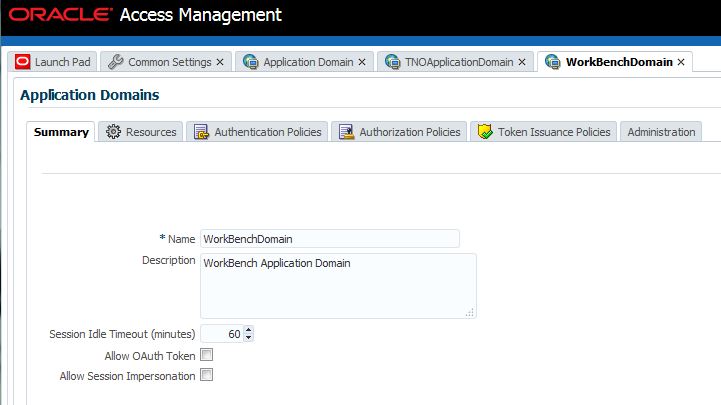Screen dimensions: 721x405
Task: Close the WorkBenchDomain tab
Action: [x=681, y=62]
